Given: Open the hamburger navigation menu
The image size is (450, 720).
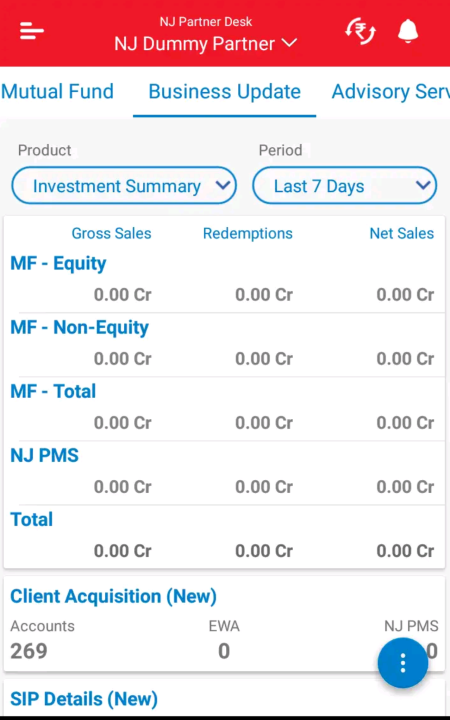Looking at the screenshot, I should (x=32, y=31).
